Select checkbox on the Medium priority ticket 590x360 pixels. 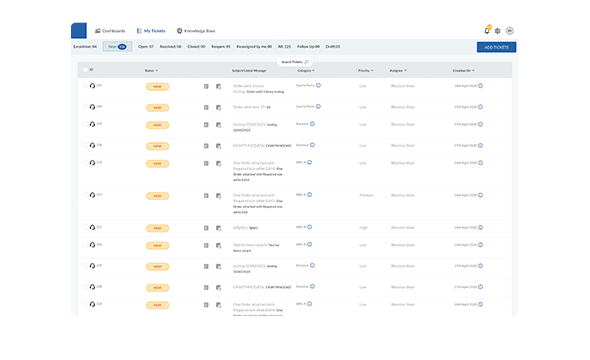click(x=85, y=195)
